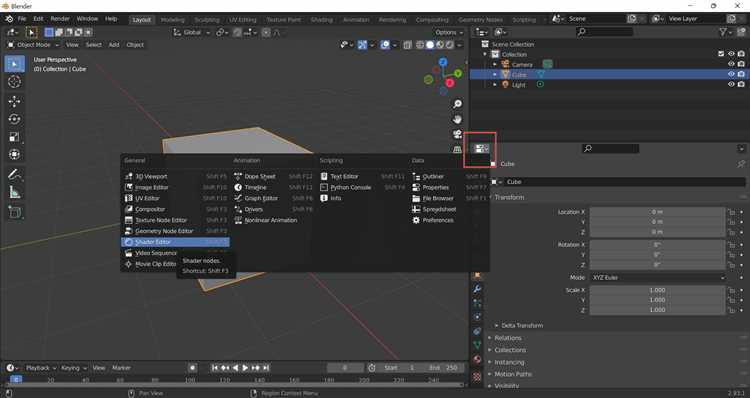Jump to the timeline end frame
This screenshot has height=398, width=750.
point(266,368)
